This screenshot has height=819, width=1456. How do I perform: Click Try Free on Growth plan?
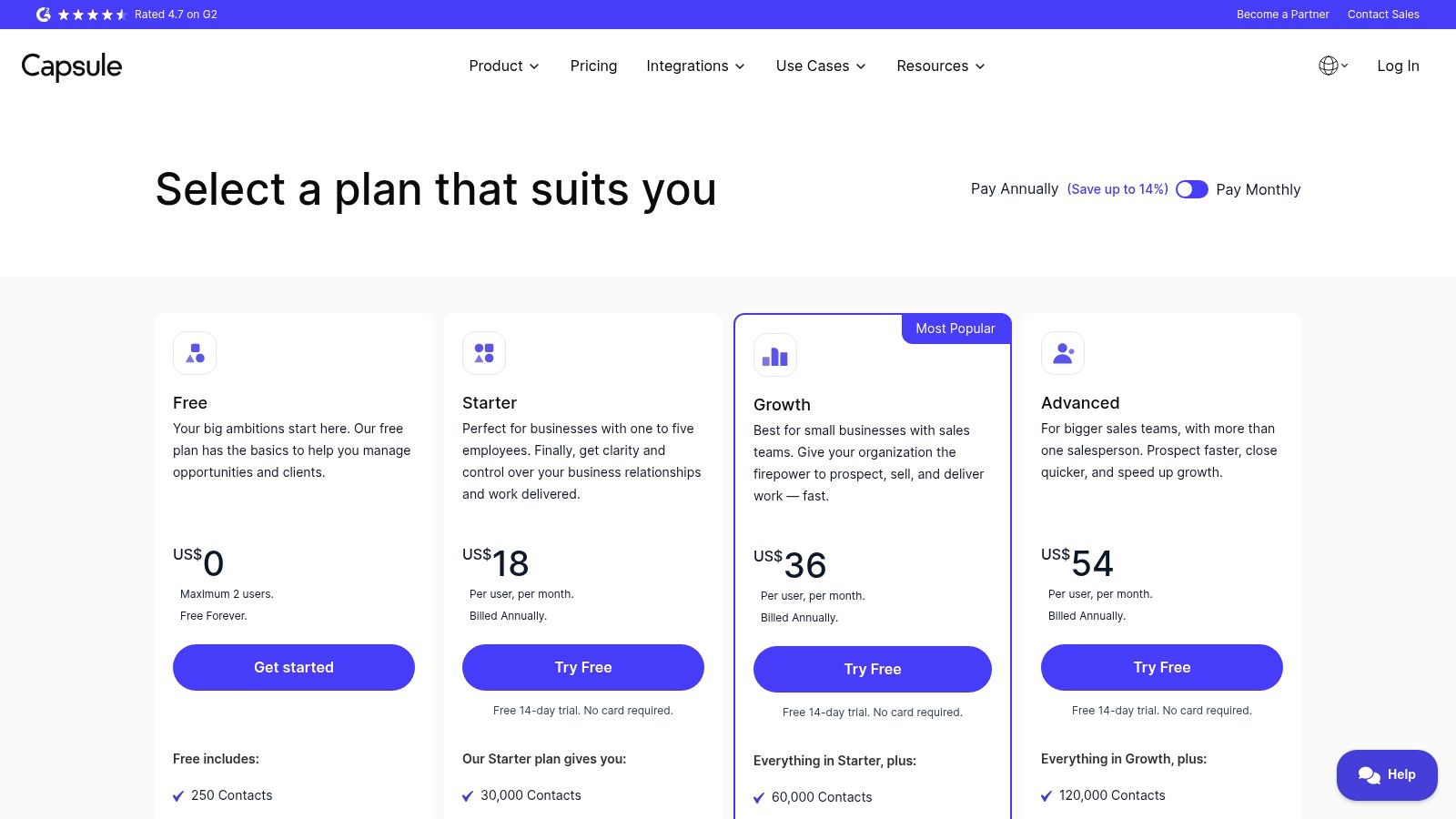tap(873, 669)
